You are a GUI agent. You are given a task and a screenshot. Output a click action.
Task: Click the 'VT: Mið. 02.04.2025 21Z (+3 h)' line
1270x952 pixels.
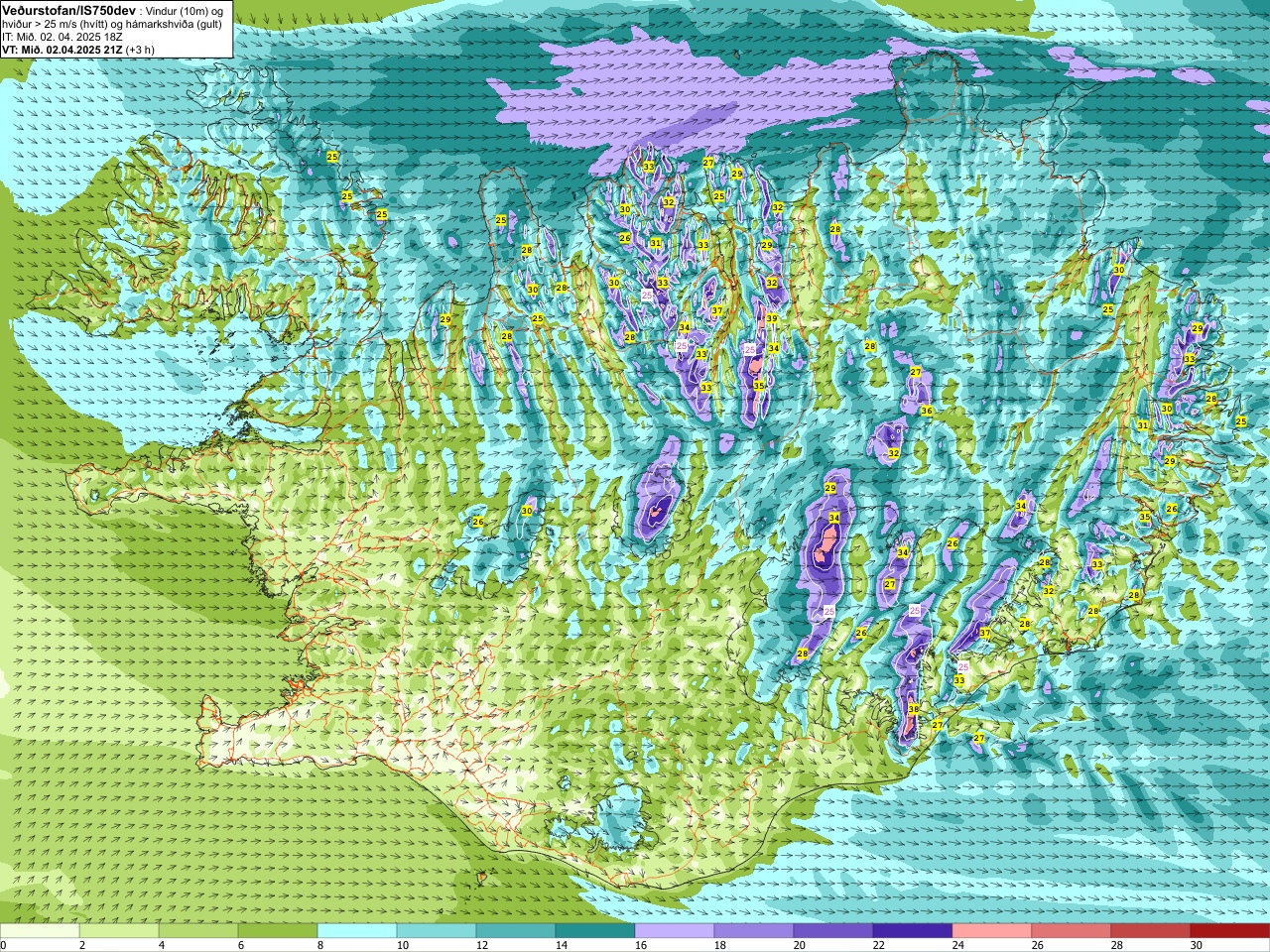tap(77, 50)
